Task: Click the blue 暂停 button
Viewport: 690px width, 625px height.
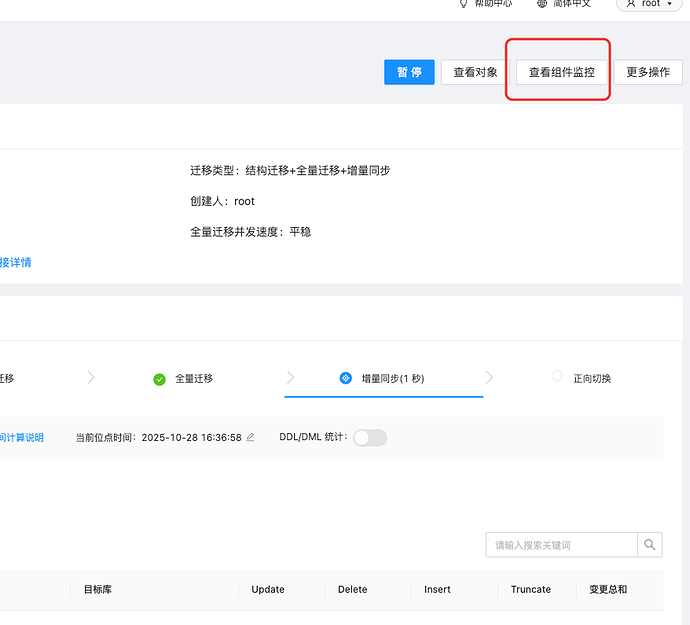Action: click(409, 72)
